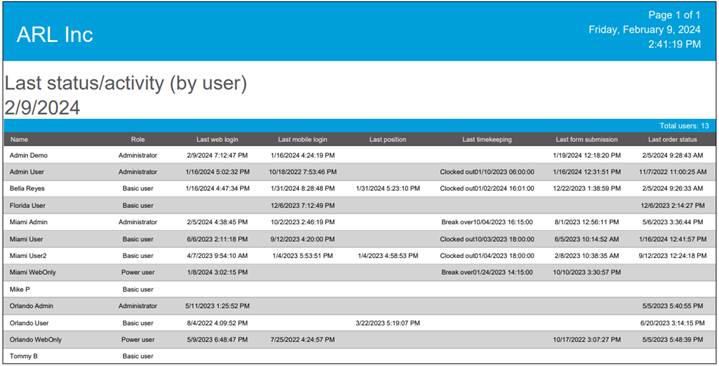Select the Name column header
This screenshot has width=719, height=366.
pos(19,139)
